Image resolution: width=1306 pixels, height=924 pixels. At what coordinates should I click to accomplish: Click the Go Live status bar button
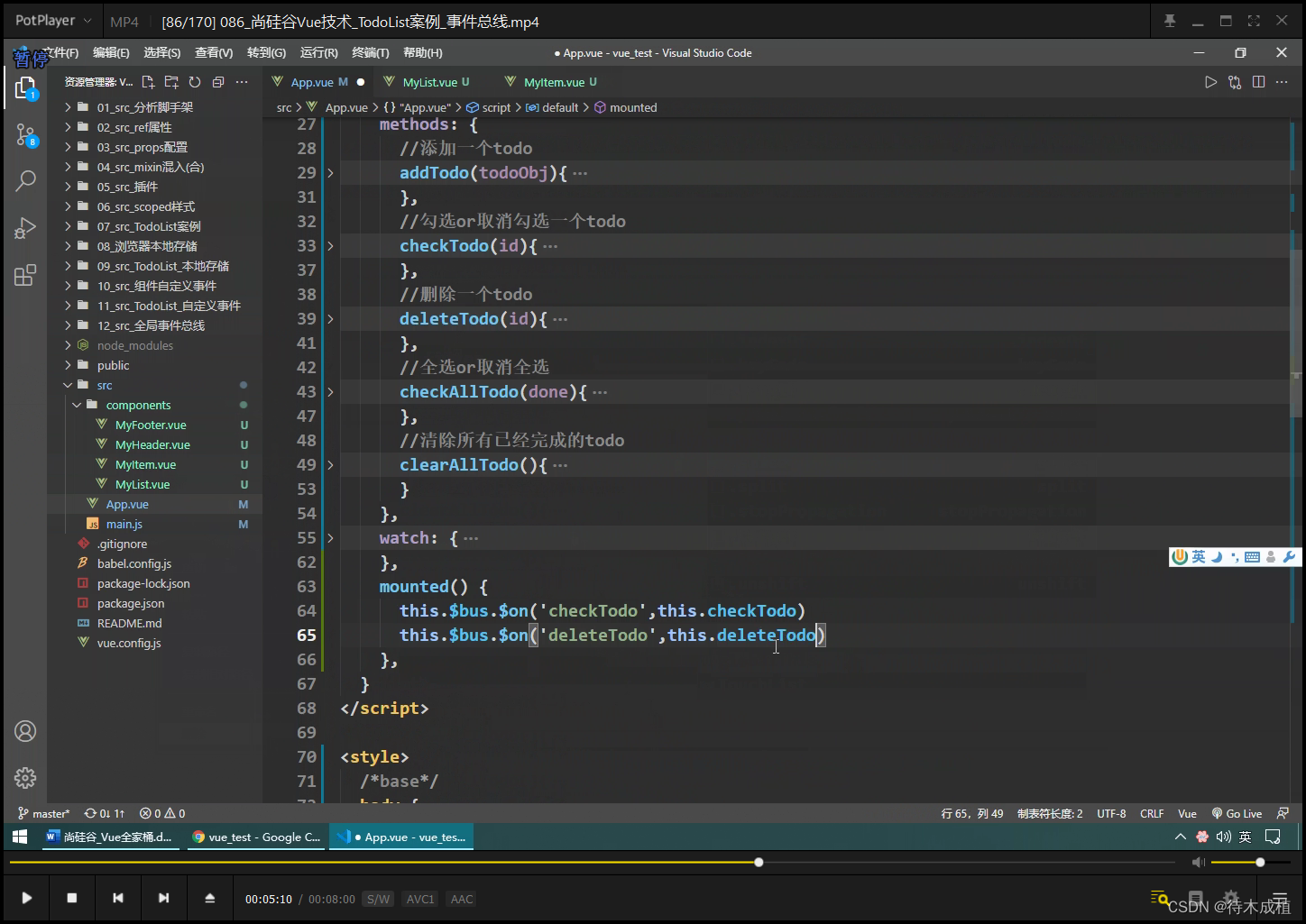tap(1237, 813)
